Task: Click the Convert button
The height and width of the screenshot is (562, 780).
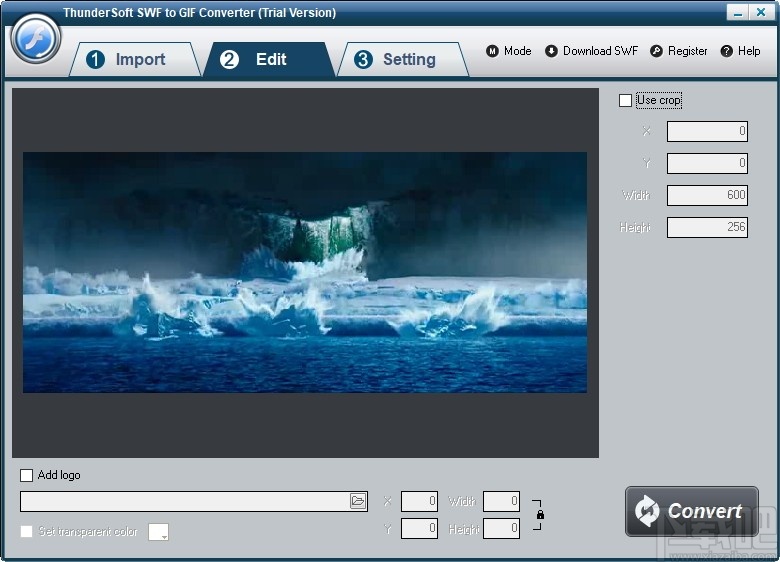Action: click(691, 511)
